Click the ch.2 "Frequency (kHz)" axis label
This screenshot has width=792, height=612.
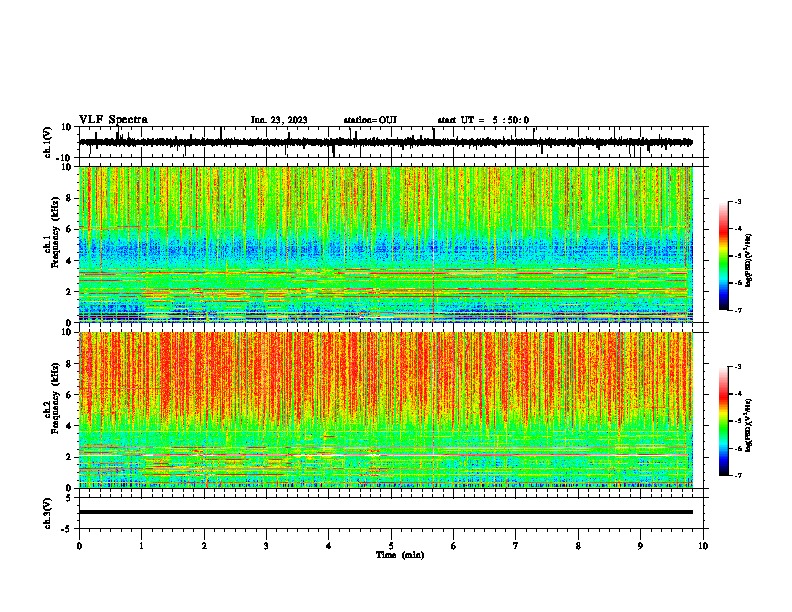tap(55, 398)
